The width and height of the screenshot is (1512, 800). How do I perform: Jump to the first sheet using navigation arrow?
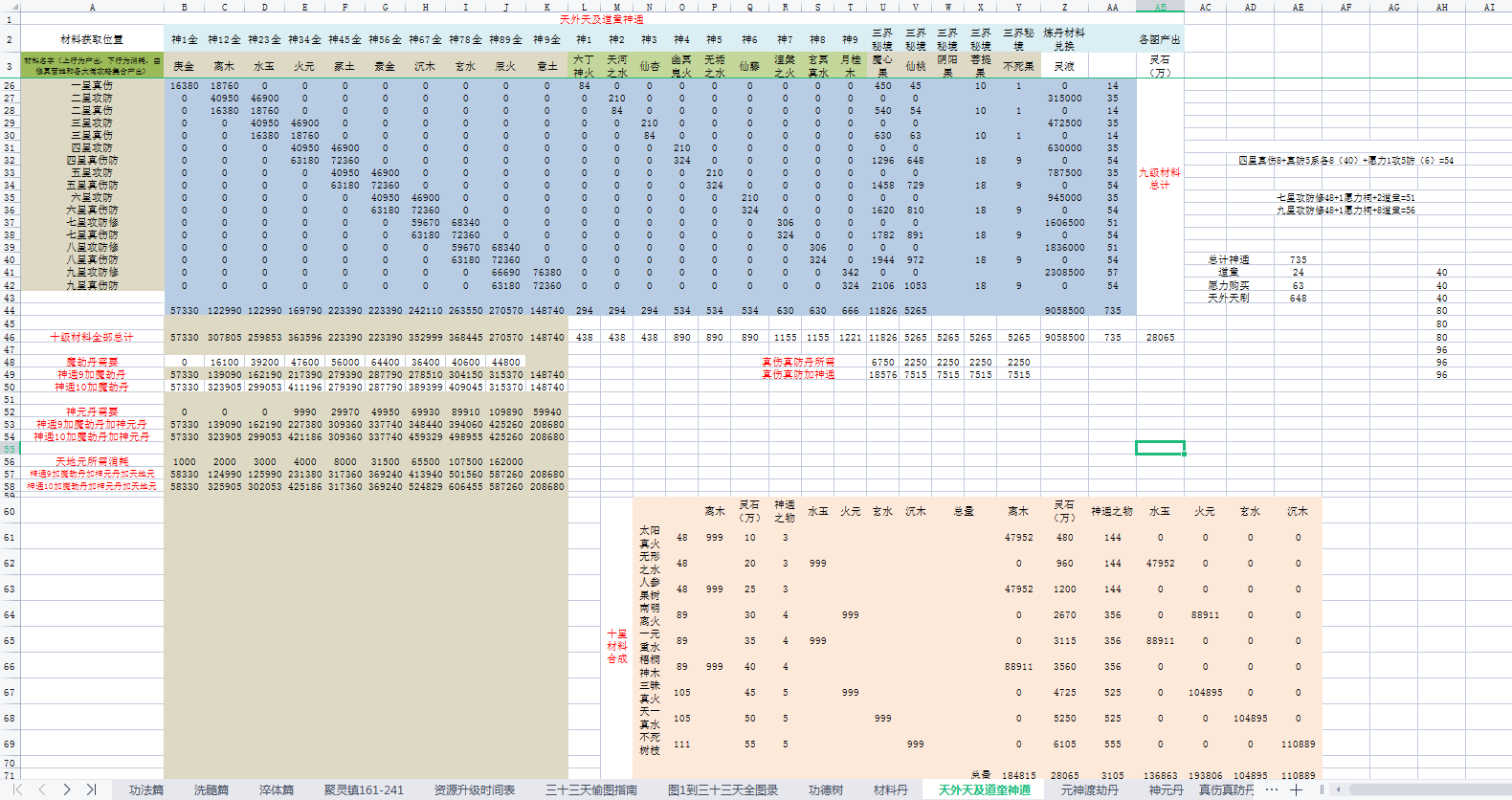[x=16, y=789]
